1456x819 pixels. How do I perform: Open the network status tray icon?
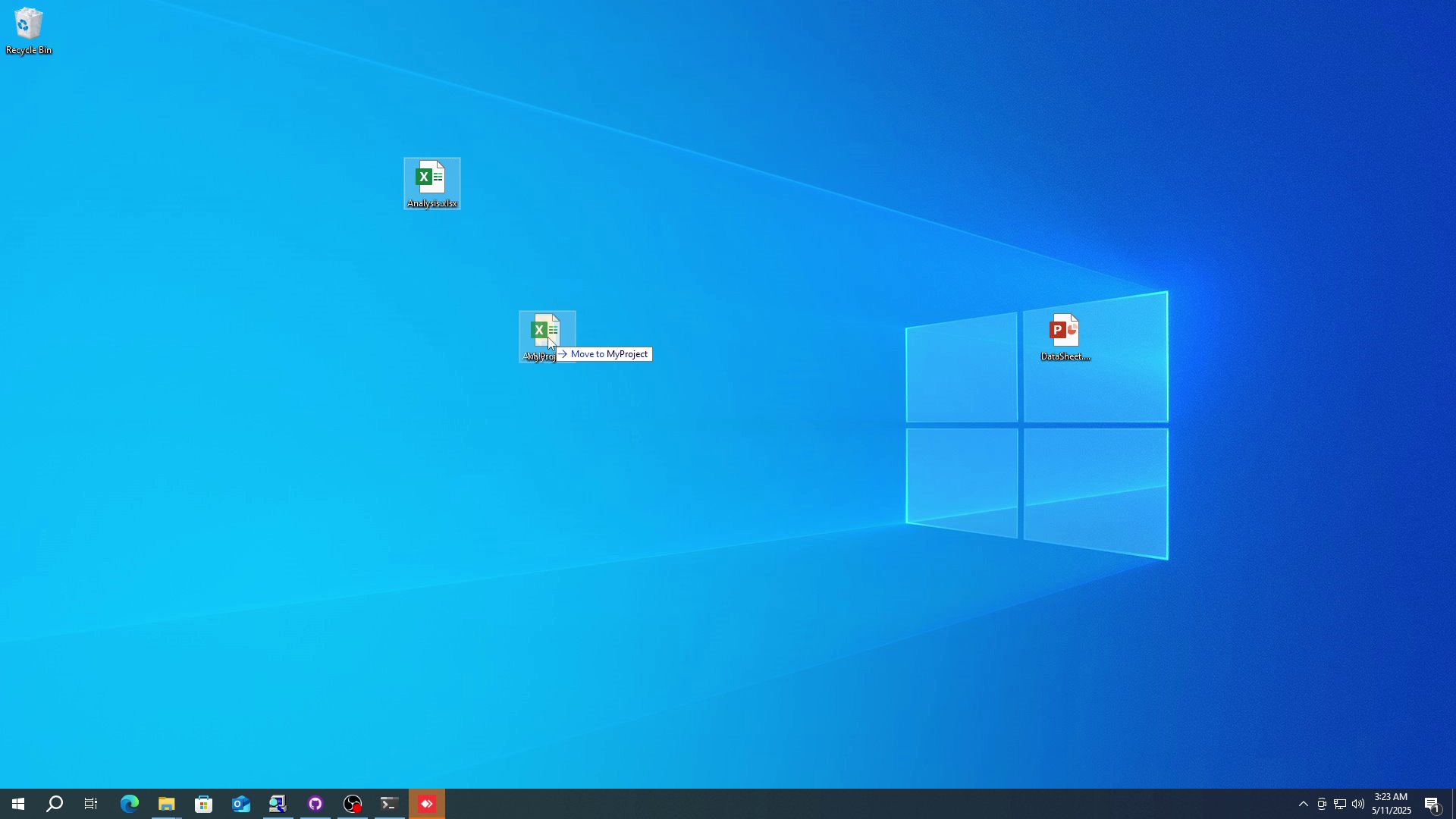tap(1340, 804)
